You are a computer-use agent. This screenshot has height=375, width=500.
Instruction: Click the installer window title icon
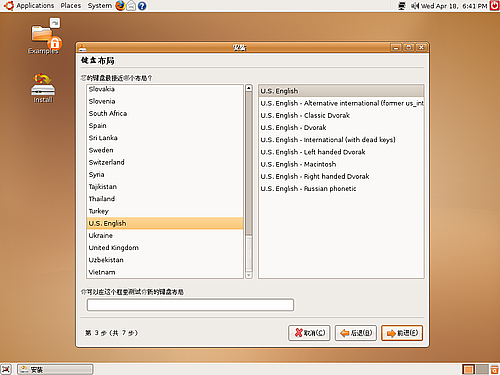(83, 48)
